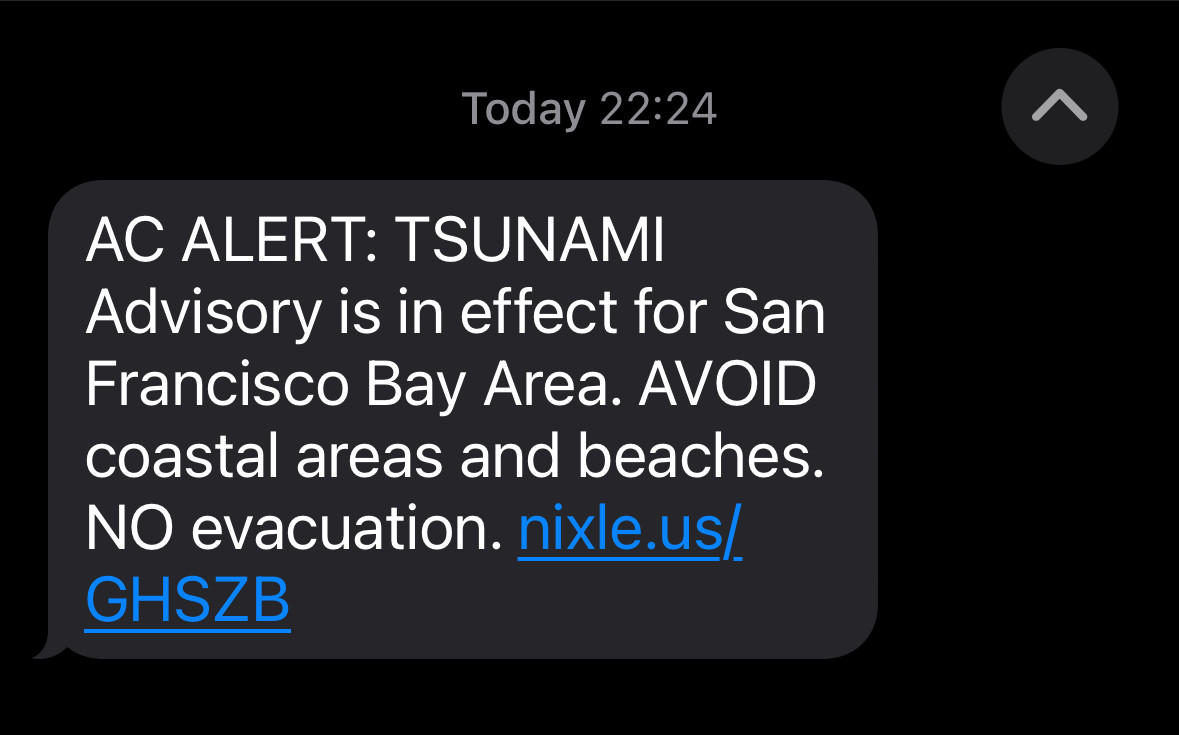Tap the word San in the alert
1179x735 pixels.
coord(774,313)
